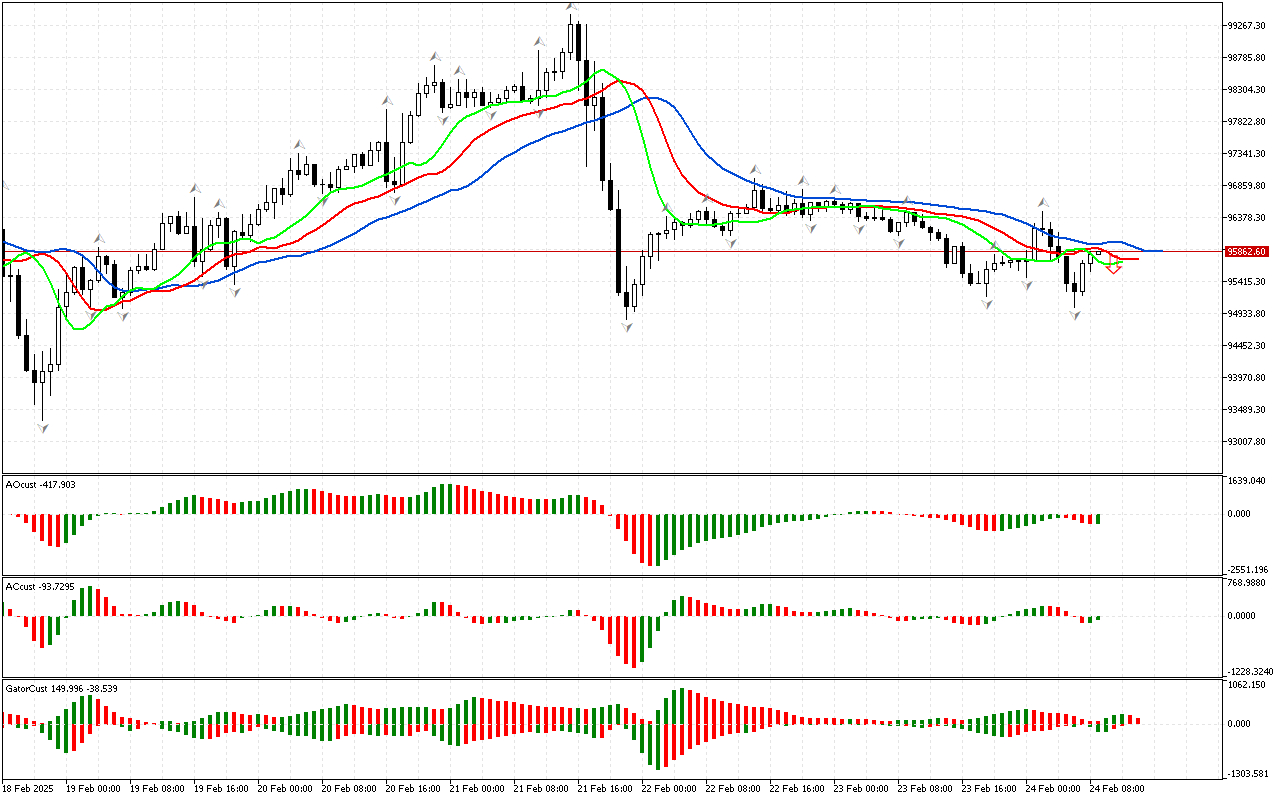The height and width of the screenshot is (800, 1280).
Task: Click the 1062.150 scale value in GatorCust panel
Action: (x=1248, y=686)
